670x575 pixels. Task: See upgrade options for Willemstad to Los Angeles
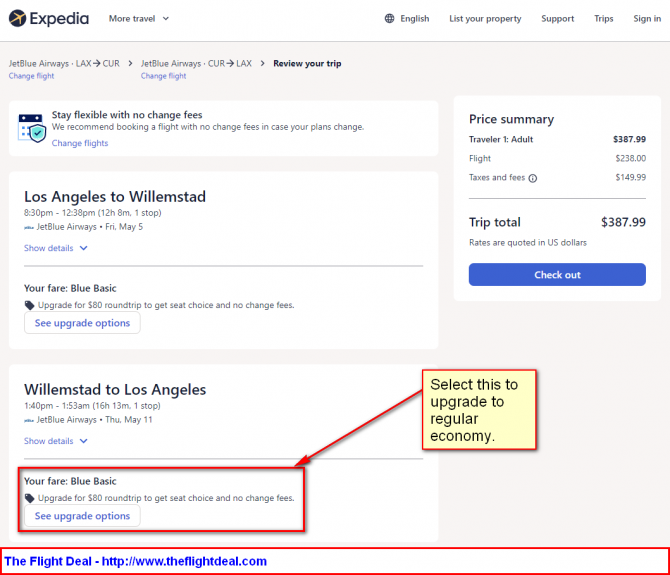click(82, 516)
